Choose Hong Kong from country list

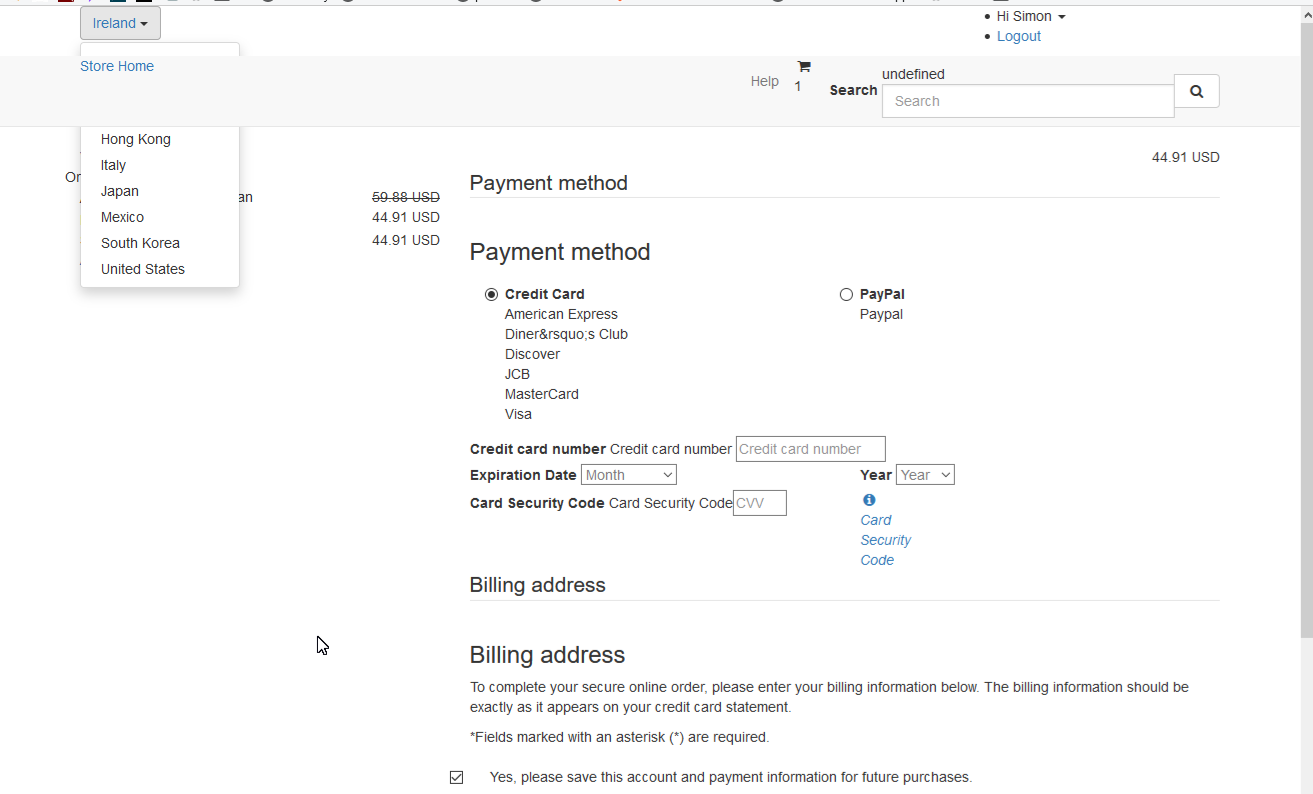[136, 140]
